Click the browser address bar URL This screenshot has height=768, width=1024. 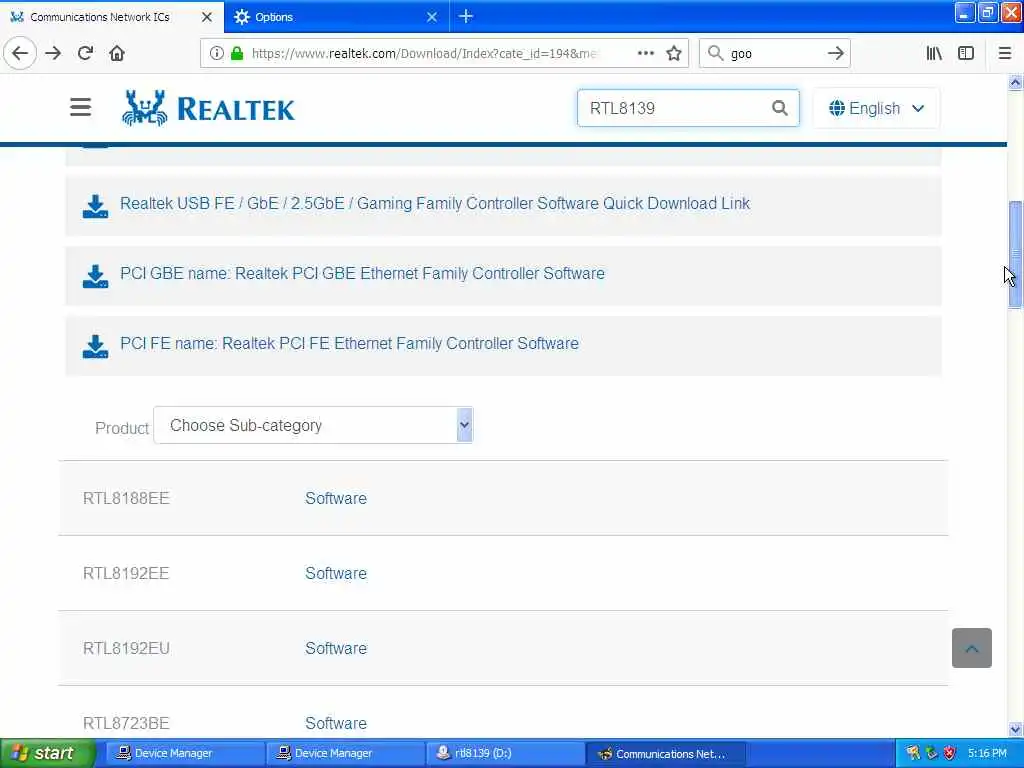point(423,53)
